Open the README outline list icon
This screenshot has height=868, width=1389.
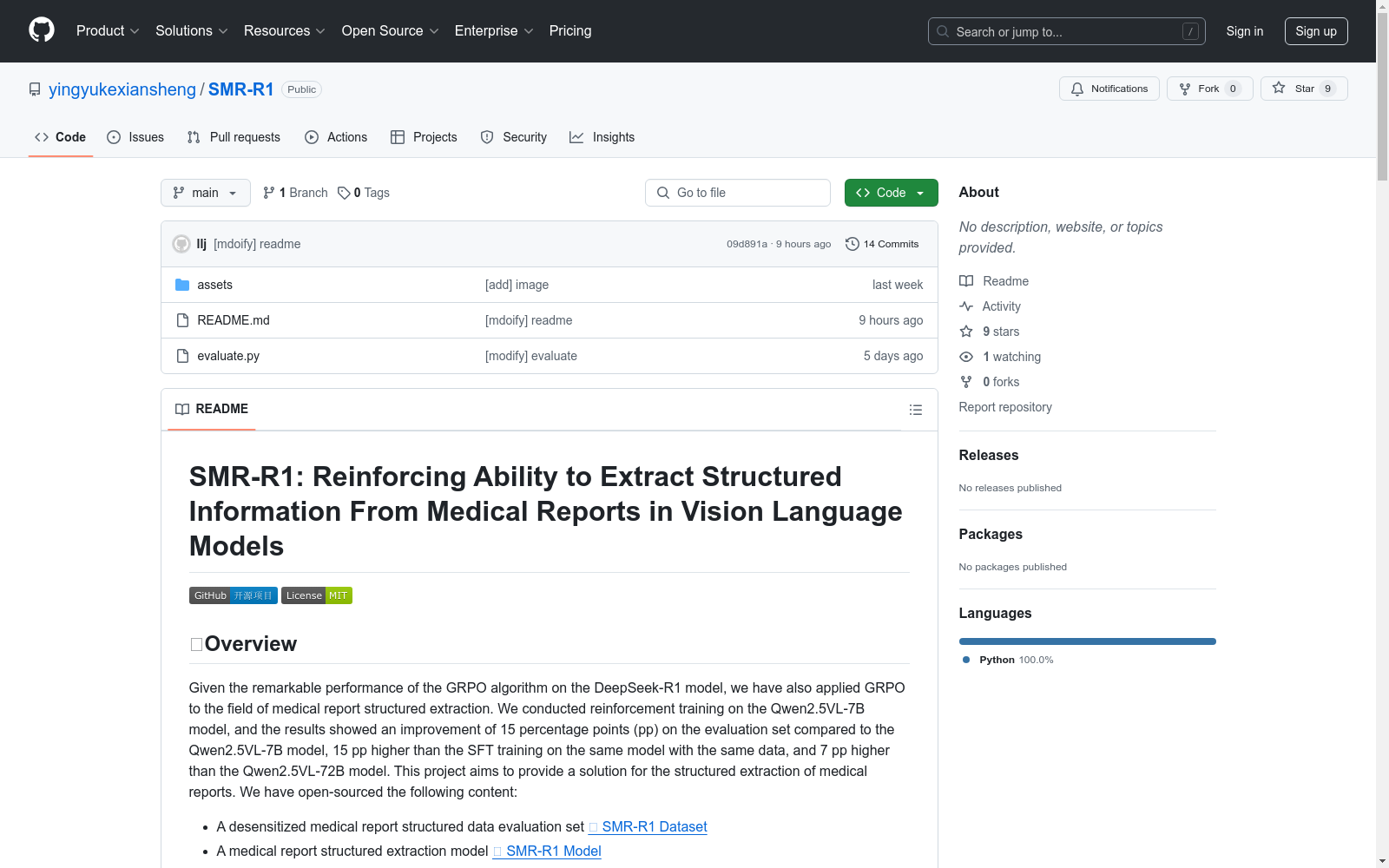[916, 410]
